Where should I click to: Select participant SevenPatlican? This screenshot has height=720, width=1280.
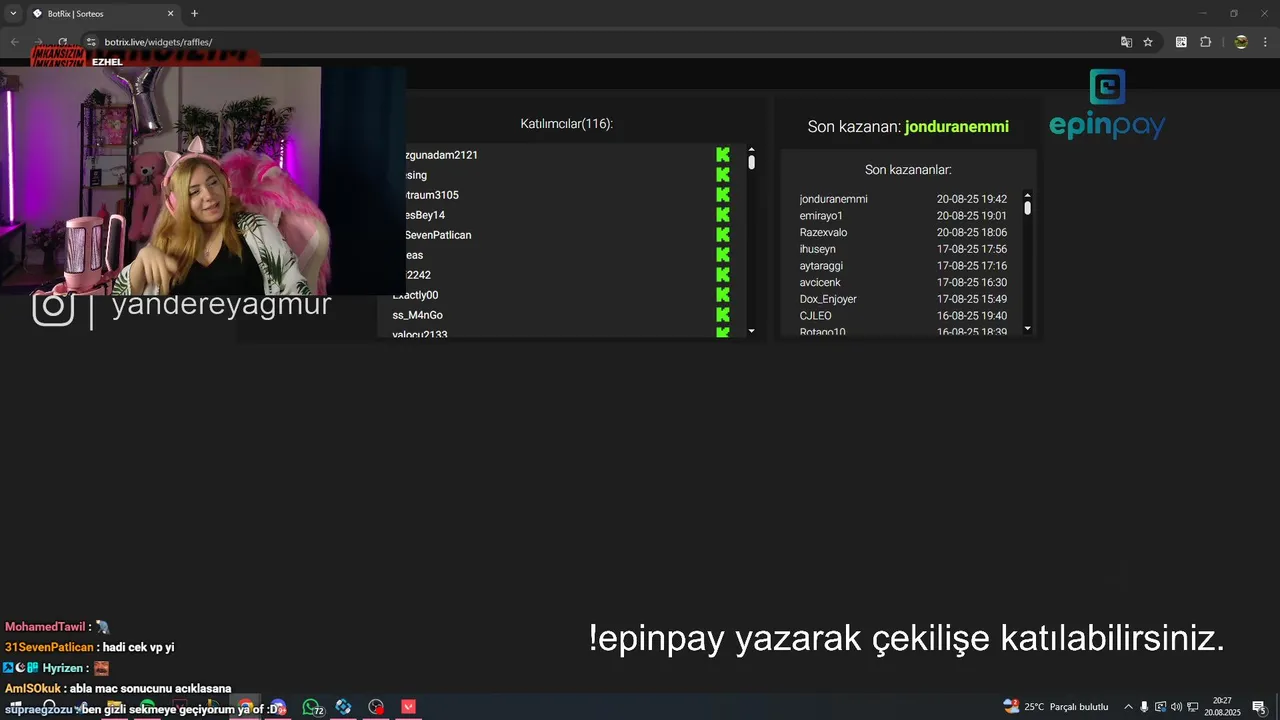(x=438, y=235)
